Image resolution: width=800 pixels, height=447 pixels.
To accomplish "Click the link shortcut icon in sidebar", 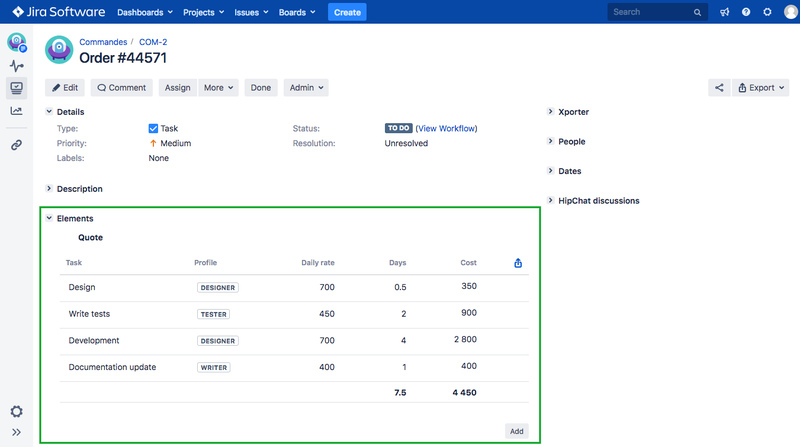I will 17,145.
